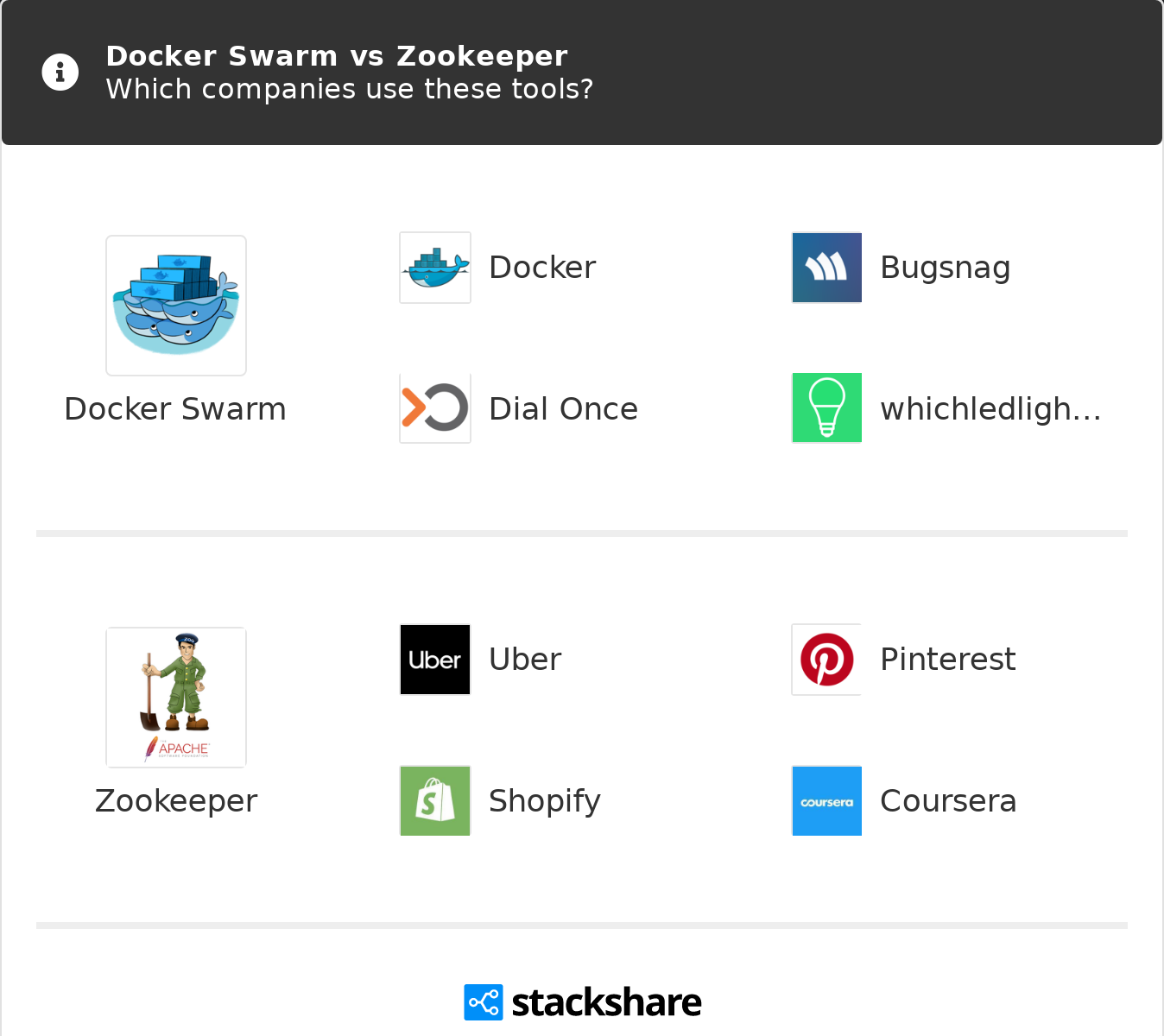Open the Coursera text link
Viewport: 1164px width, 1036px height.
click(948, 801)
